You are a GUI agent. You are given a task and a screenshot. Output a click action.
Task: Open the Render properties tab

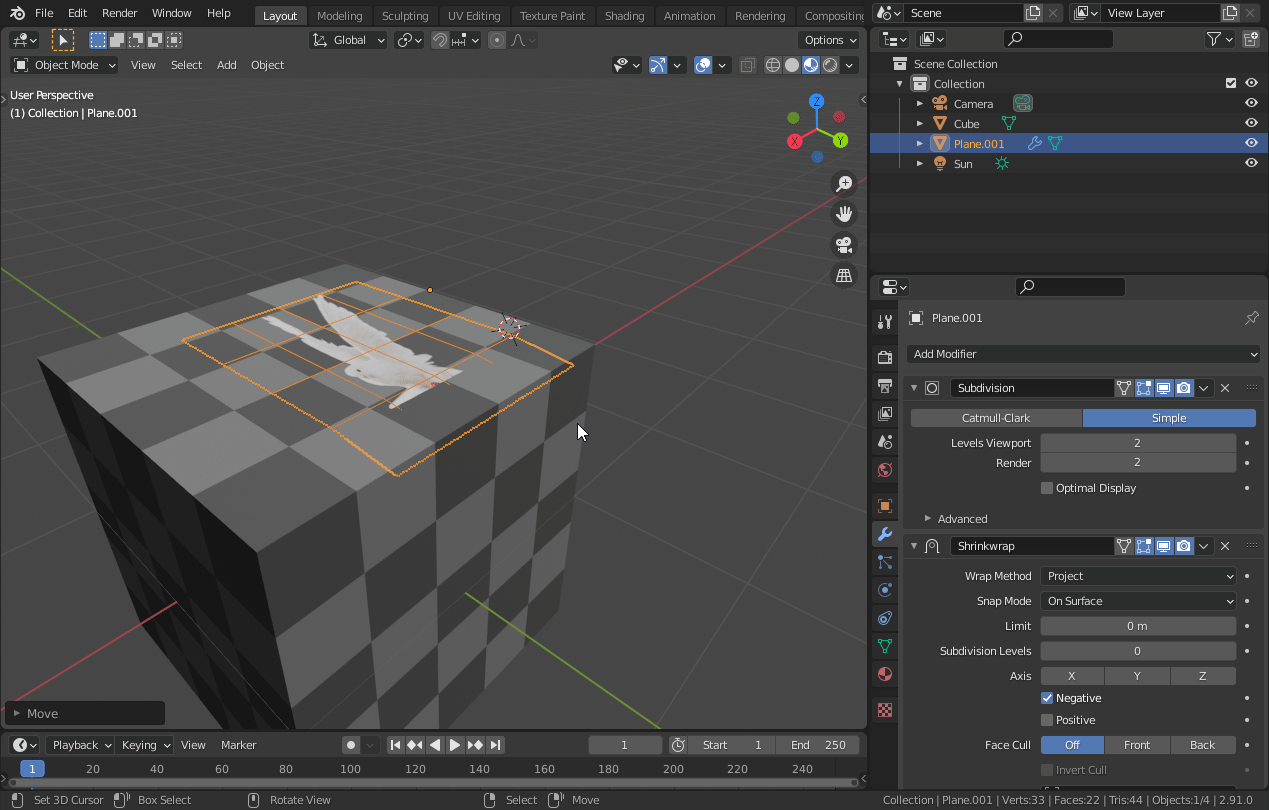click(884, 357)
